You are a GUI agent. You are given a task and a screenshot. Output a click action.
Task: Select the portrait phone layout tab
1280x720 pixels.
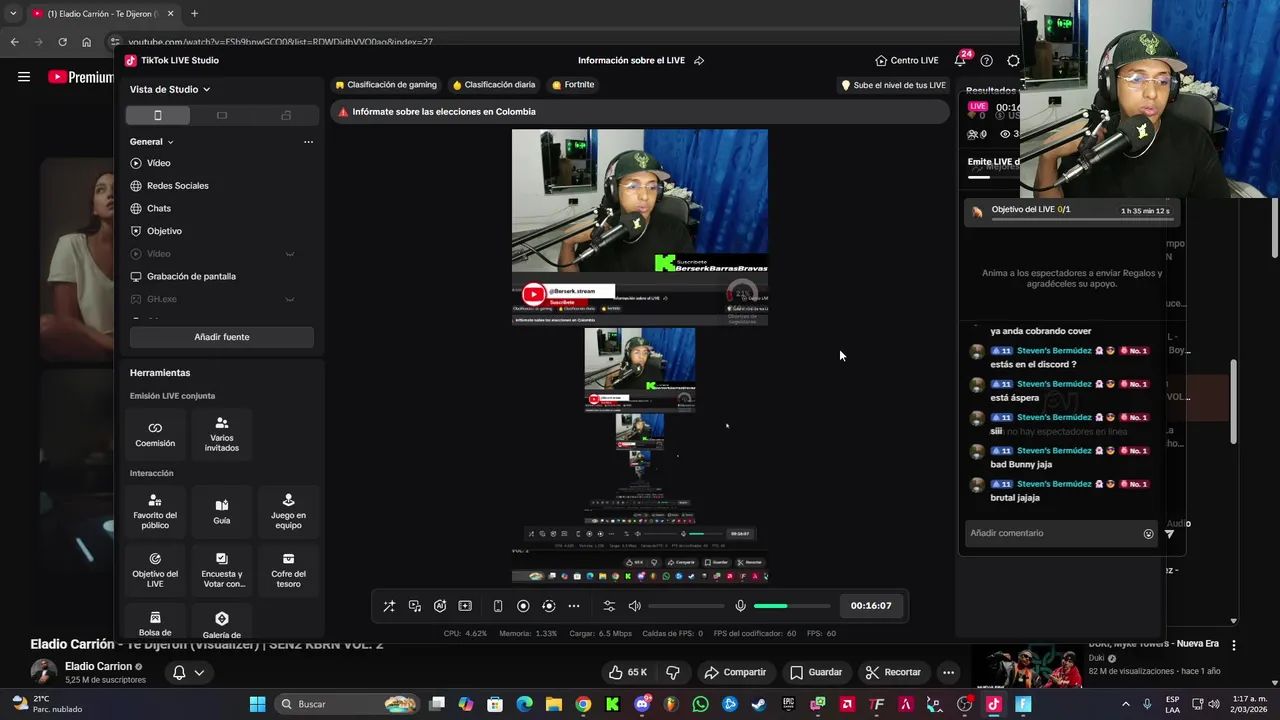[x=158, y=115]
